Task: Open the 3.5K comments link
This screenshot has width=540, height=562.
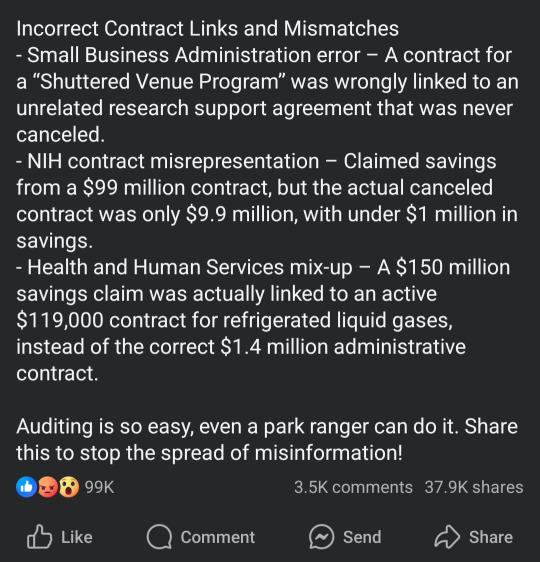Action: tap(353, 487)
